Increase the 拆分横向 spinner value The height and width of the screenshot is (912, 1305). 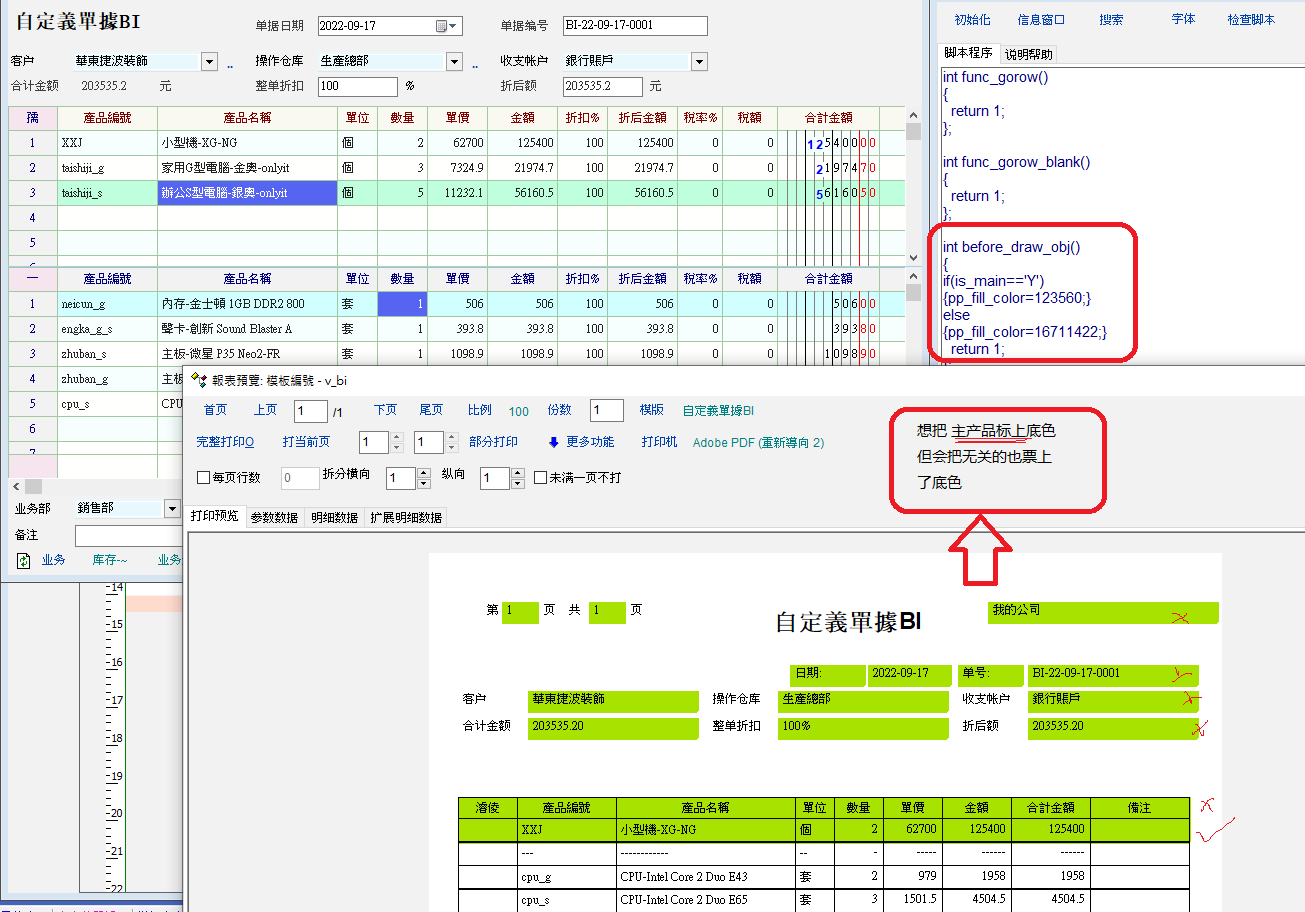point(424,473)
